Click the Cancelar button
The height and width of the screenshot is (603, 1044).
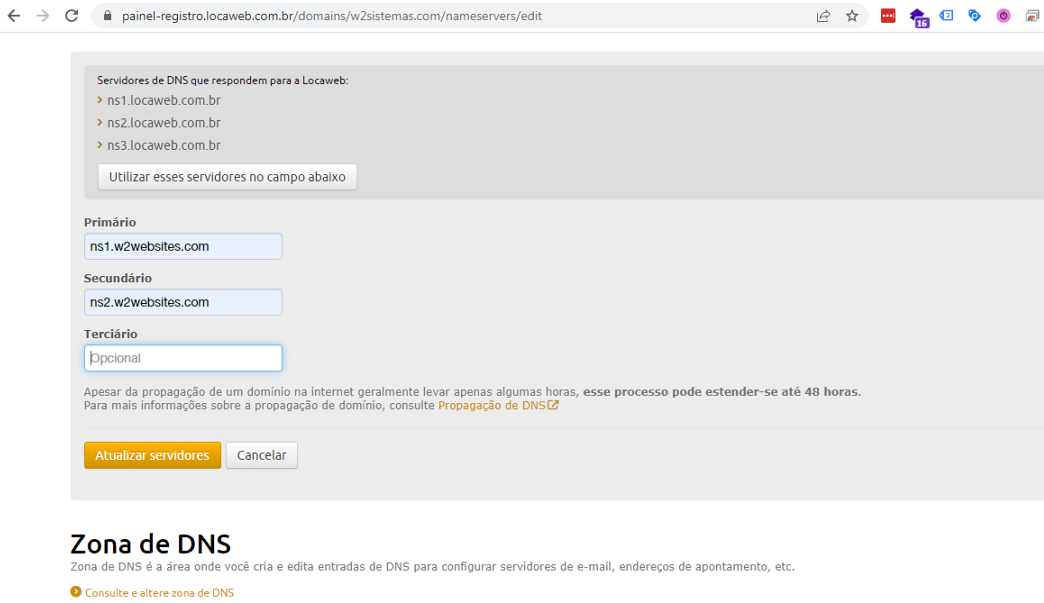pos(262,455)
